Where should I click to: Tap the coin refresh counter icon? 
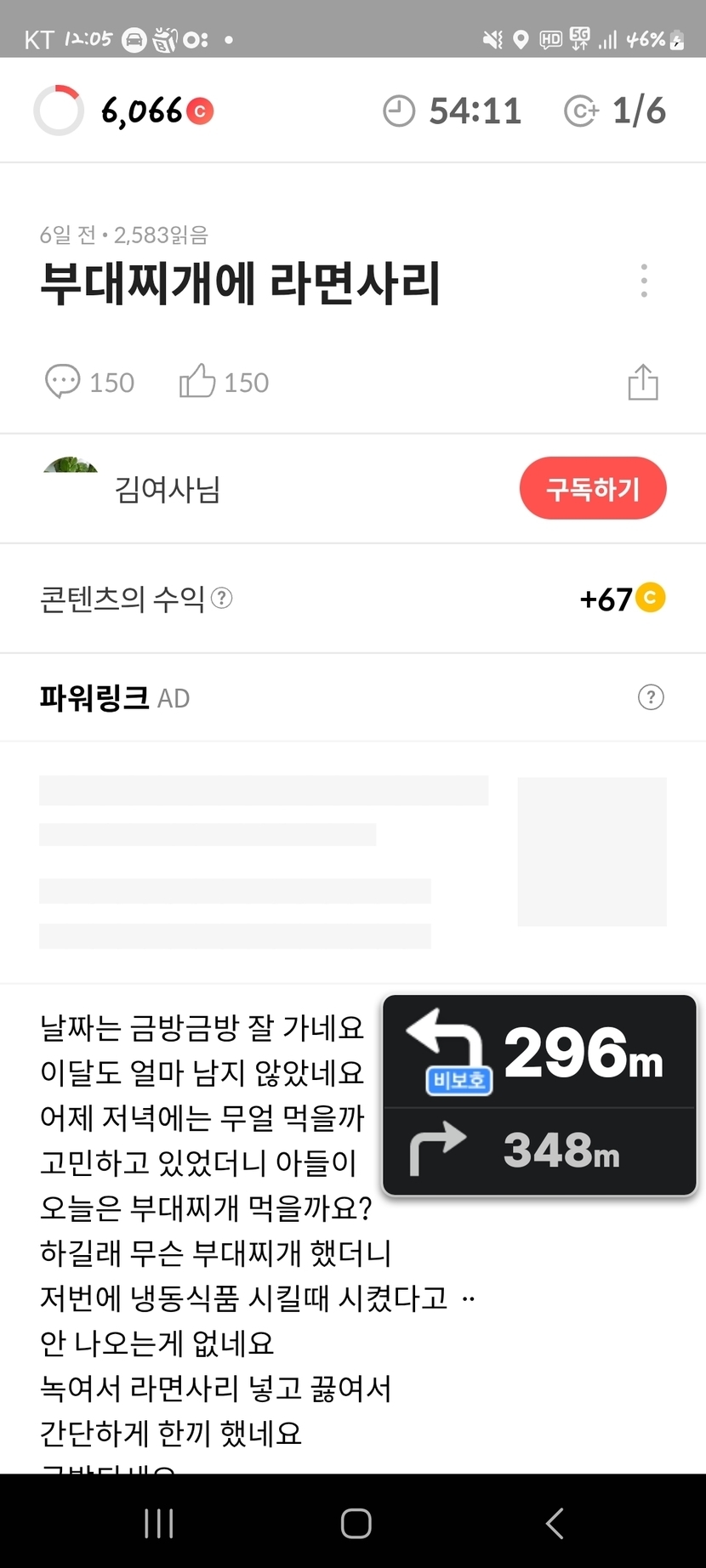coord(581,111)
